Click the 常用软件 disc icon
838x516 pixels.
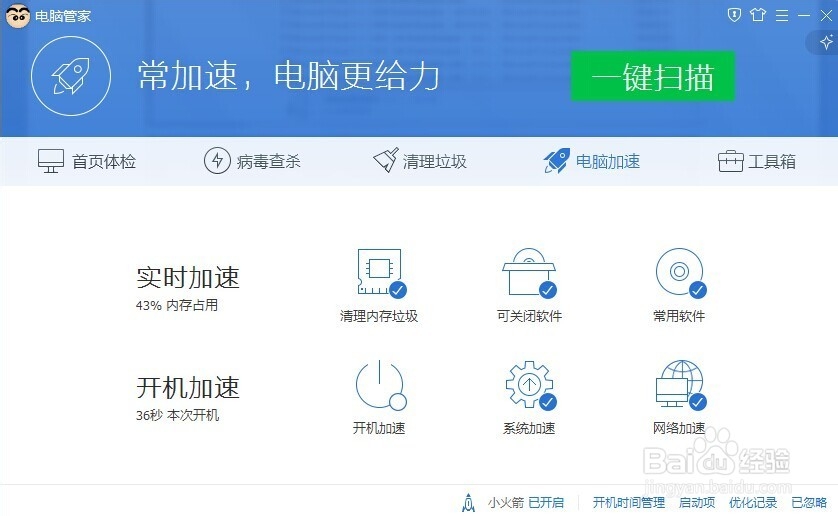pyautogui.click(x=679, y=272)
